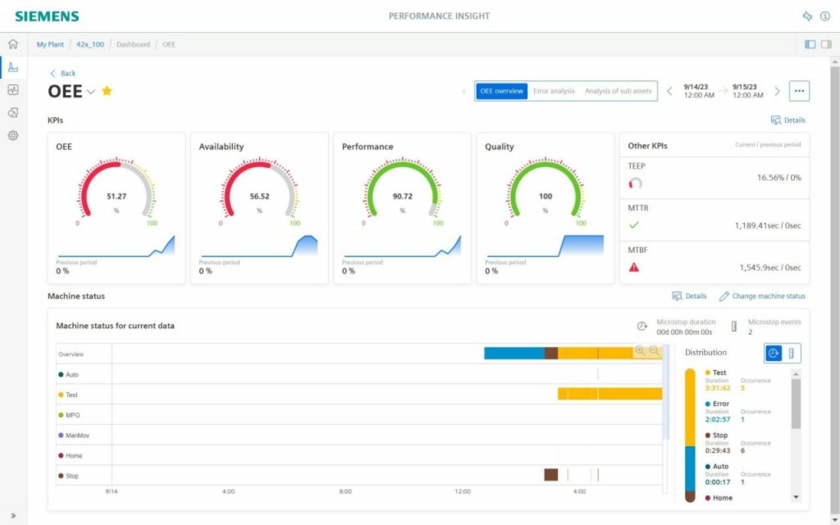Expand the OEE dashboard dropdown chevron
Screen dimensions: 840x525
tap(91, 92)
